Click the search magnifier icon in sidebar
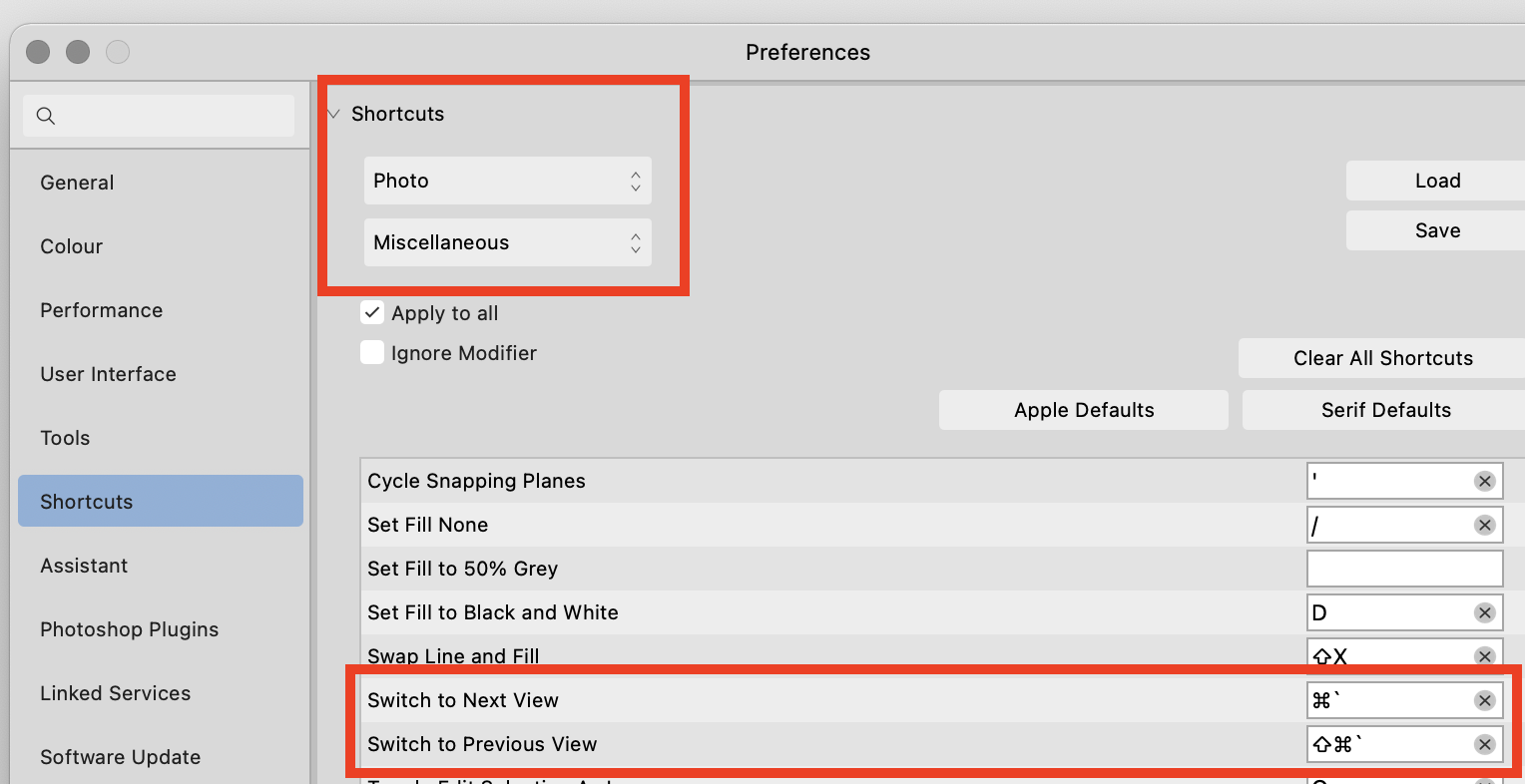The image size is (1525, 784). pos(46,116)
